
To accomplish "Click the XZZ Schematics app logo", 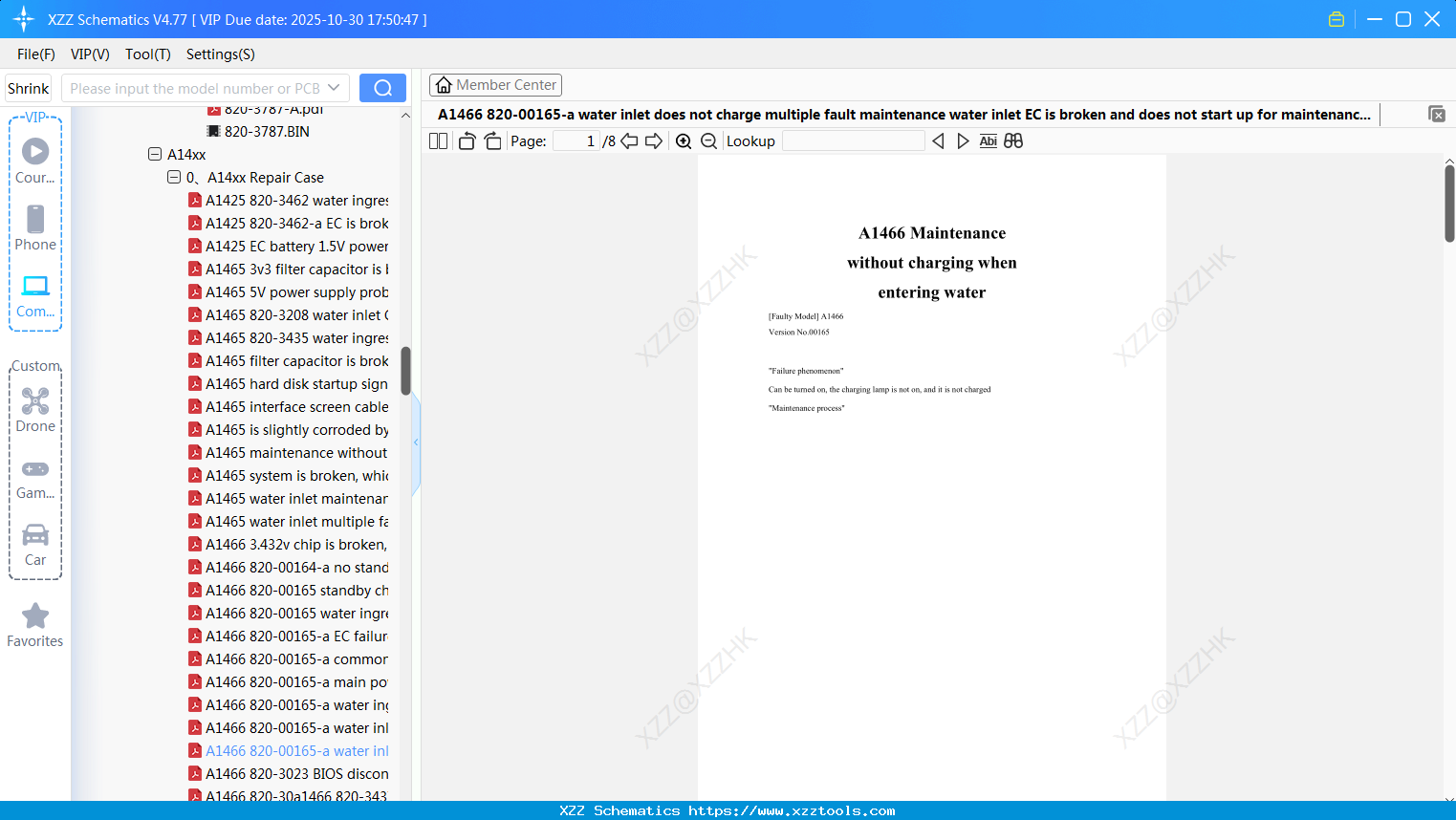I will tap(24, 19).
